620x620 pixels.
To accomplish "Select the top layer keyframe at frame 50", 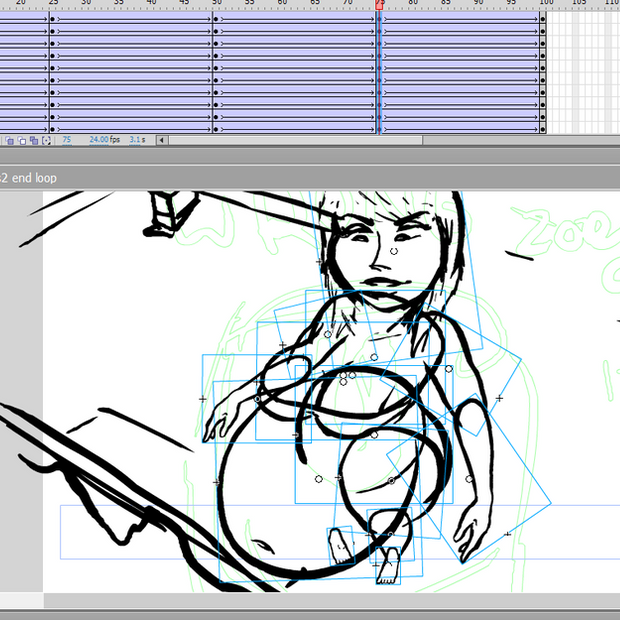I will (216, 19).
